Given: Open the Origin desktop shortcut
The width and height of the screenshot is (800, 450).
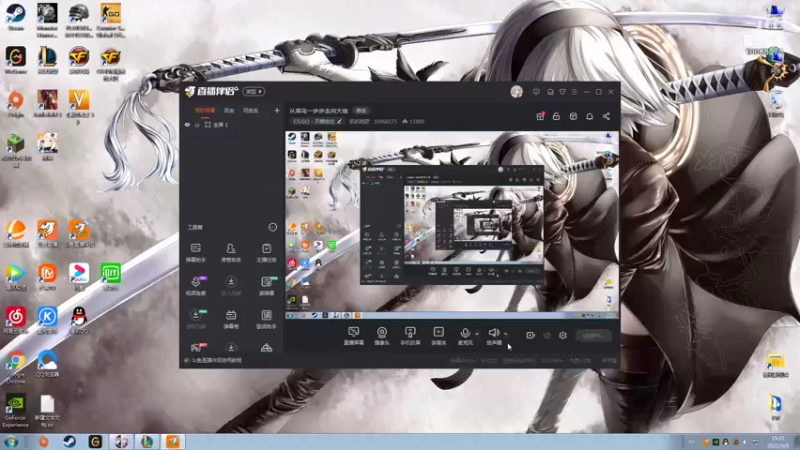Looking at the screenshot, I should click(16, 104).
